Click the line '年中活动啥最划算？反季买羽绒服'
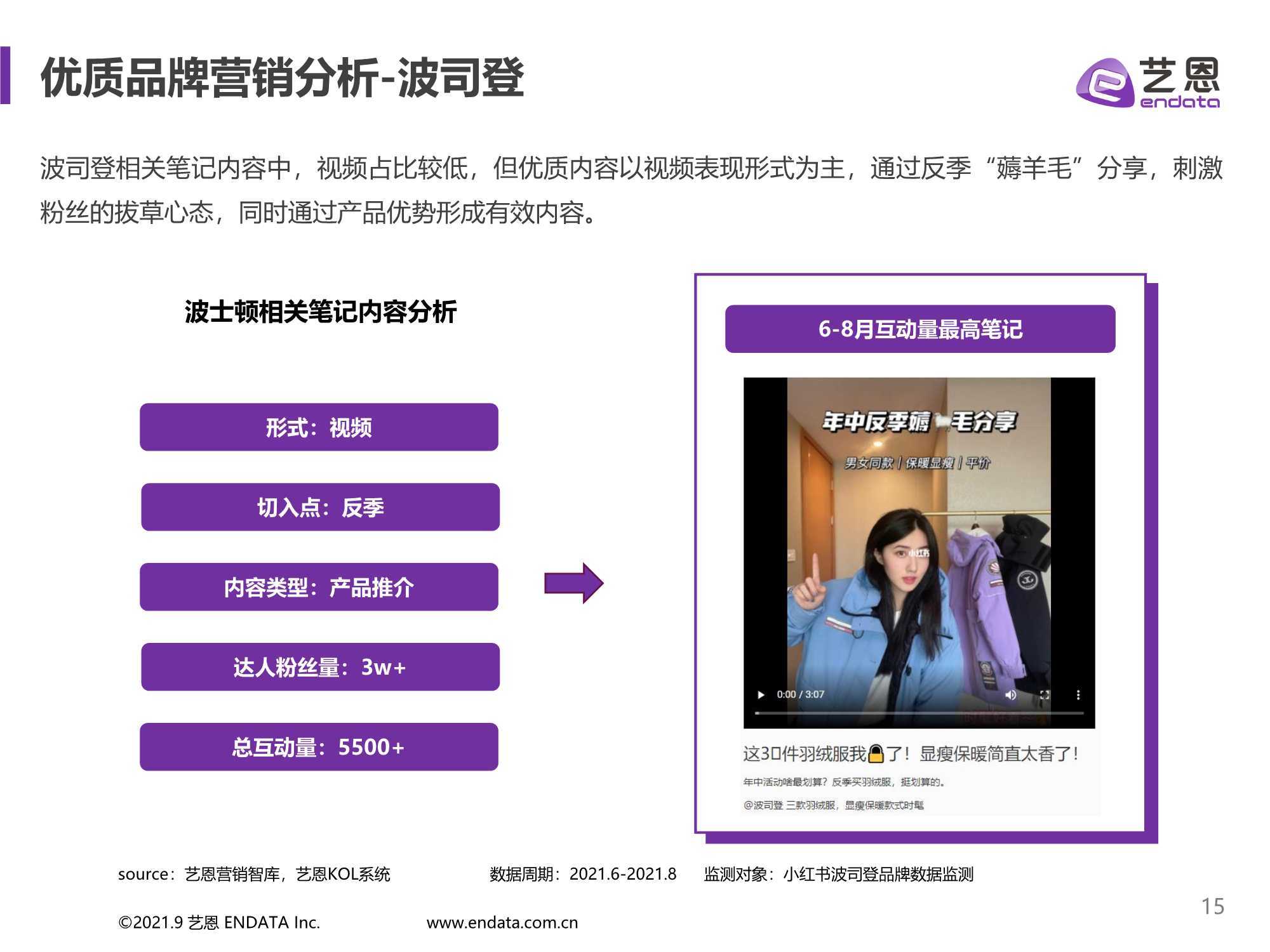The image size is (1270, 952). (x=844, y=782)
